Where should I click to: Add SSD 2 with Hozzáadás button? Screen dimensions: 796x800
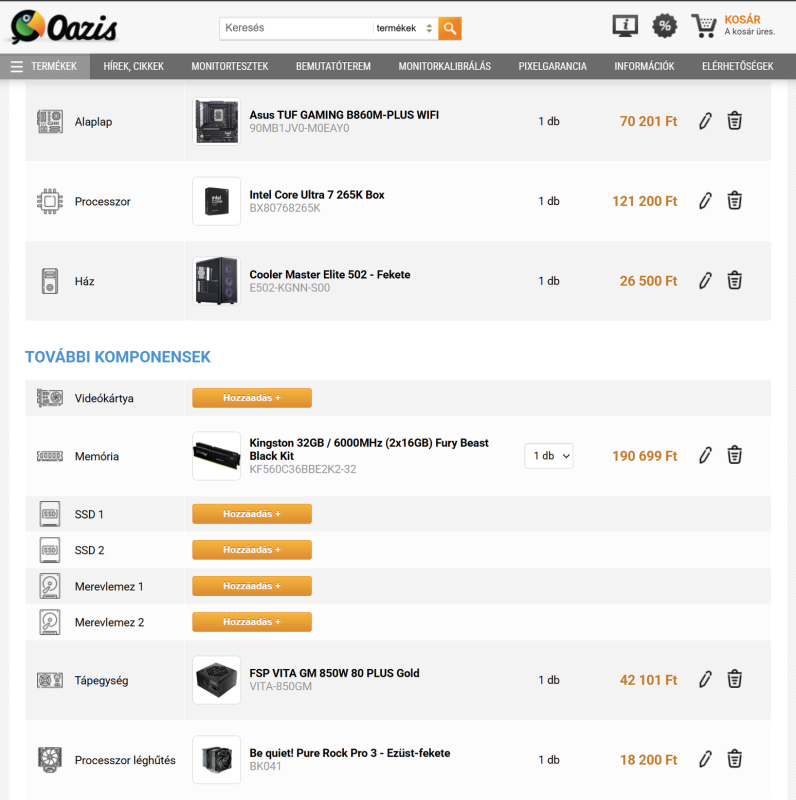coord(252,550)
